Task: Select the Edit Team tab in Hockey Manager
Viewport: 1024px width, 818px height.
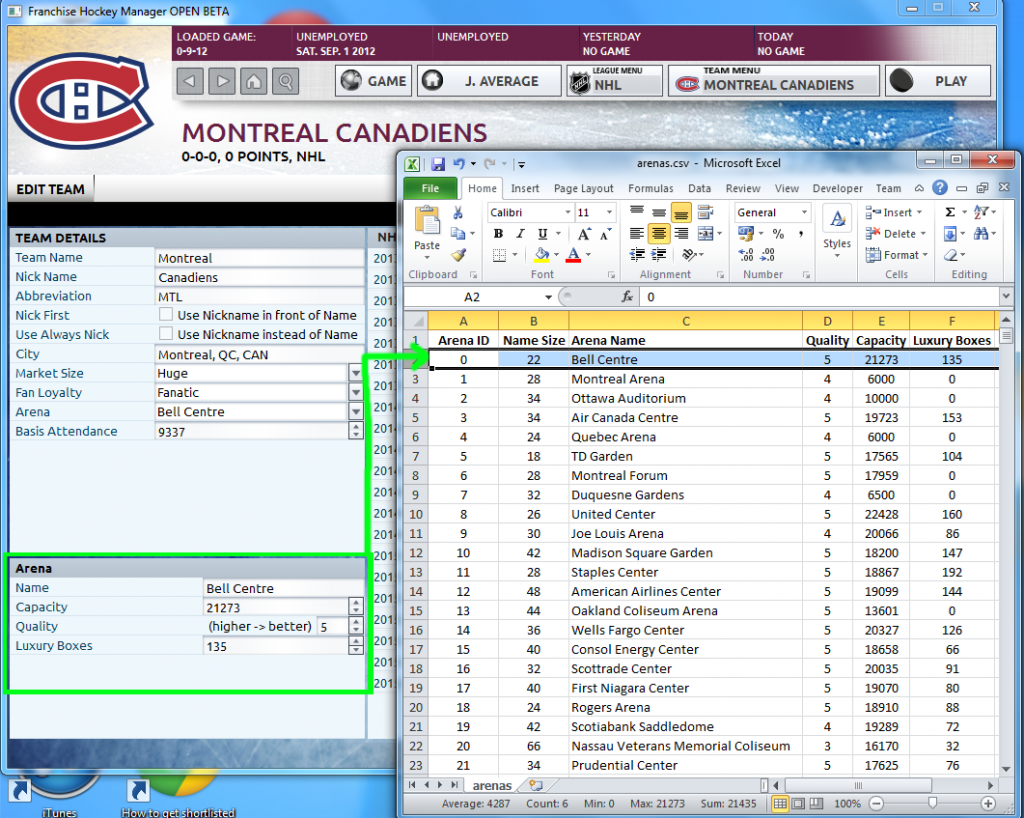Action: pyautogui.click(x=50, y=189)
